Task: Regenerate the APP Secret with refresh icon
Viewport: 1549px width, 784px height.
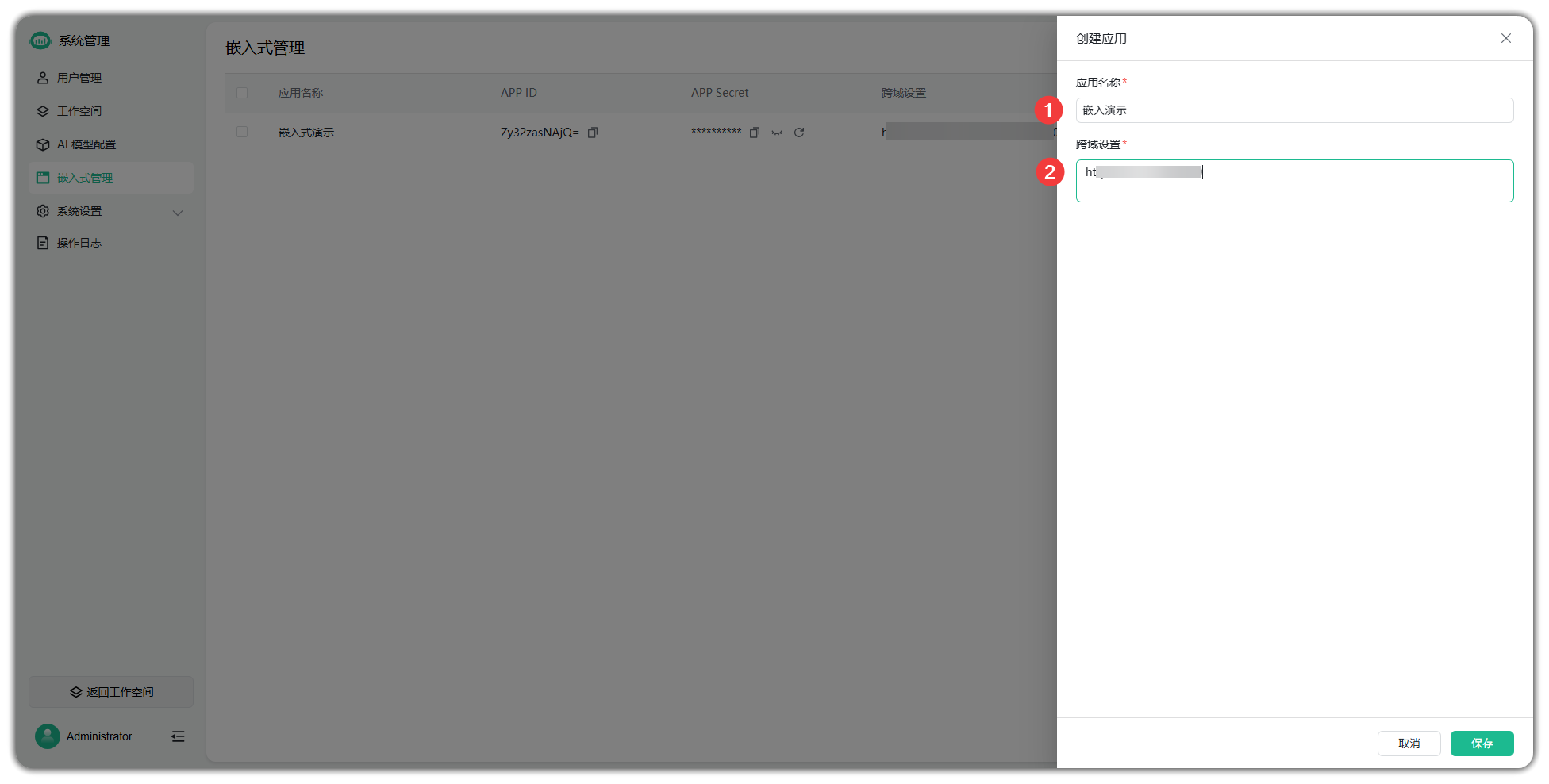Action: (799, 133)
